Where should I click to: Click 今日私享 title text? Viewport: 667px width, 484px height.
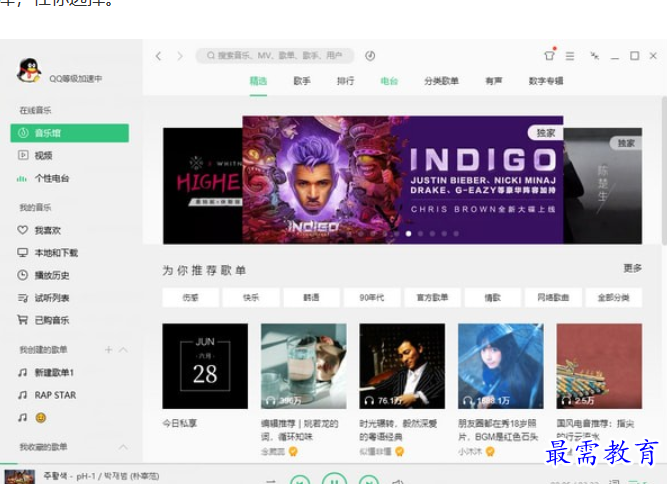click(x=180, y=424)
